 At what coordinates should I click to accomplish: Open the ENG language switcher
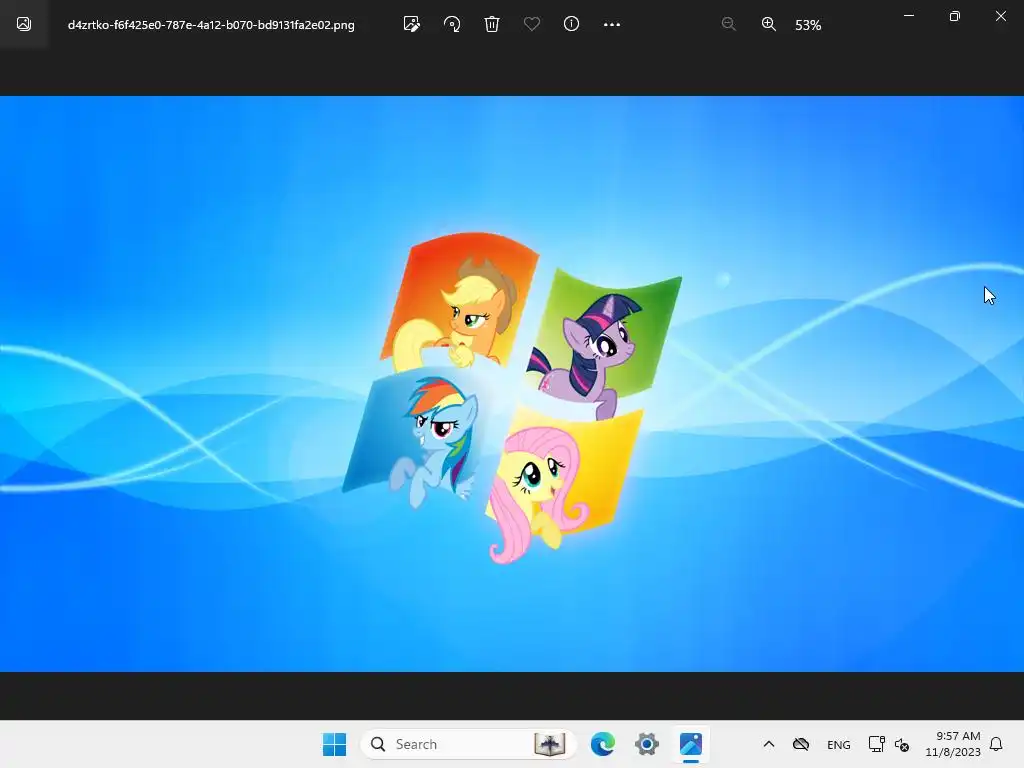tap(839, 744)
